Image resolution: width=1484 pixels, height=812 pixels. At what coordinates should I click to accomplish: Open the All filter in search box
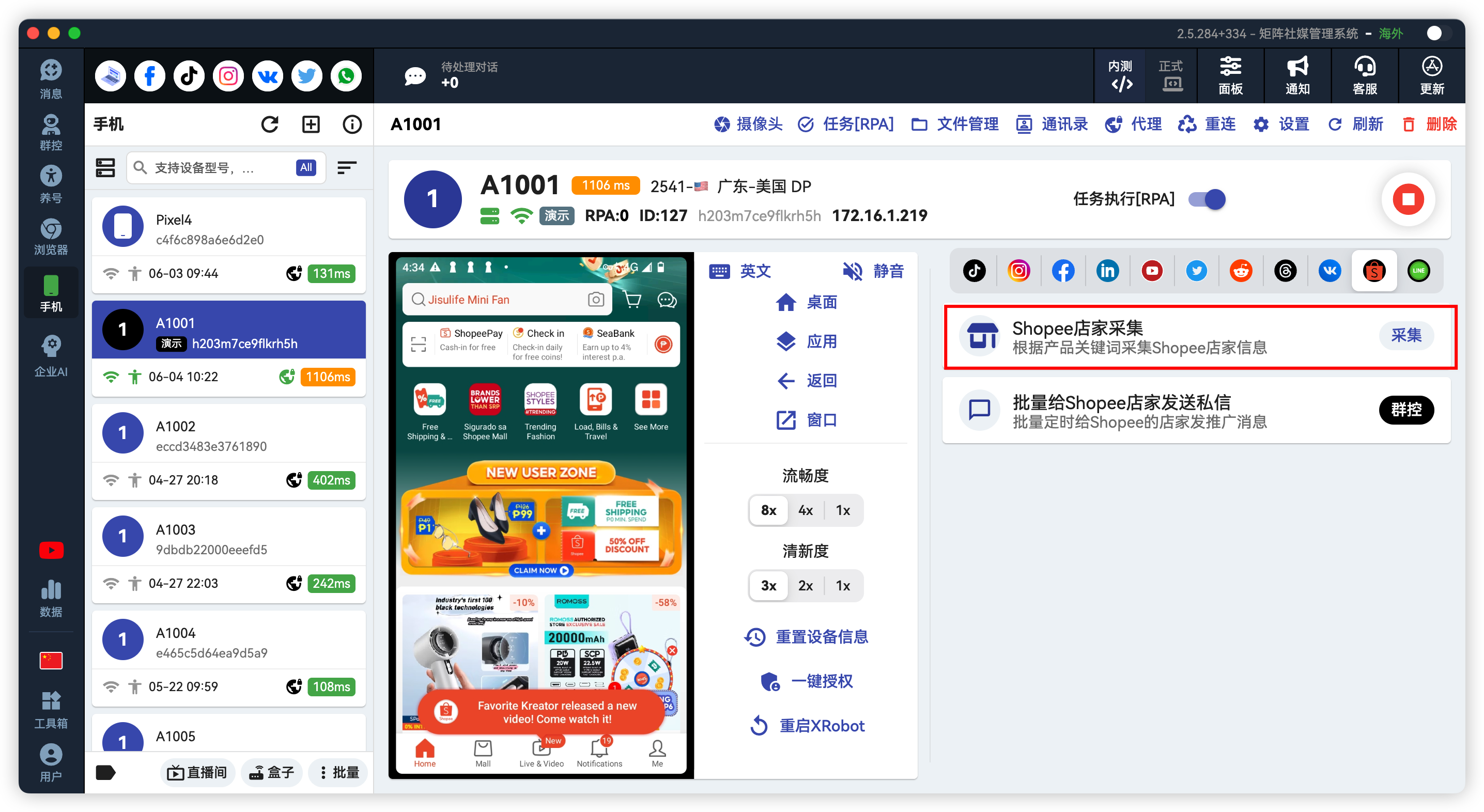pyautogui.click(x=306, y=167)
